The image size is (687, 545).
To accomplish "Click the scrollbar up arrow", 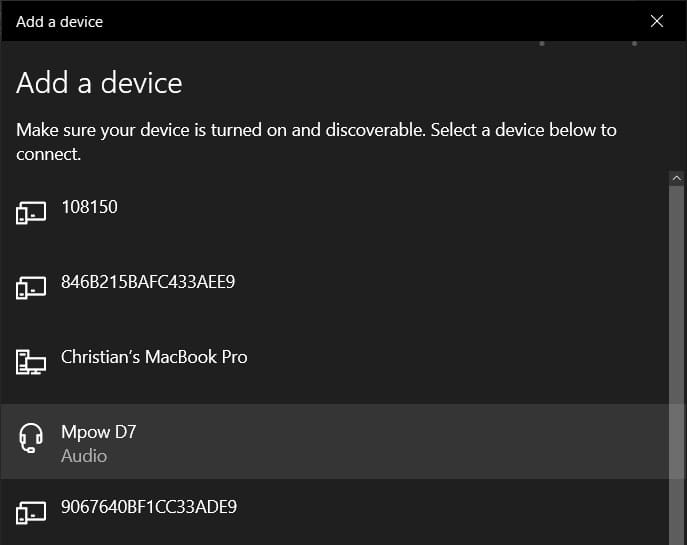I will click(x=676, y=178).
